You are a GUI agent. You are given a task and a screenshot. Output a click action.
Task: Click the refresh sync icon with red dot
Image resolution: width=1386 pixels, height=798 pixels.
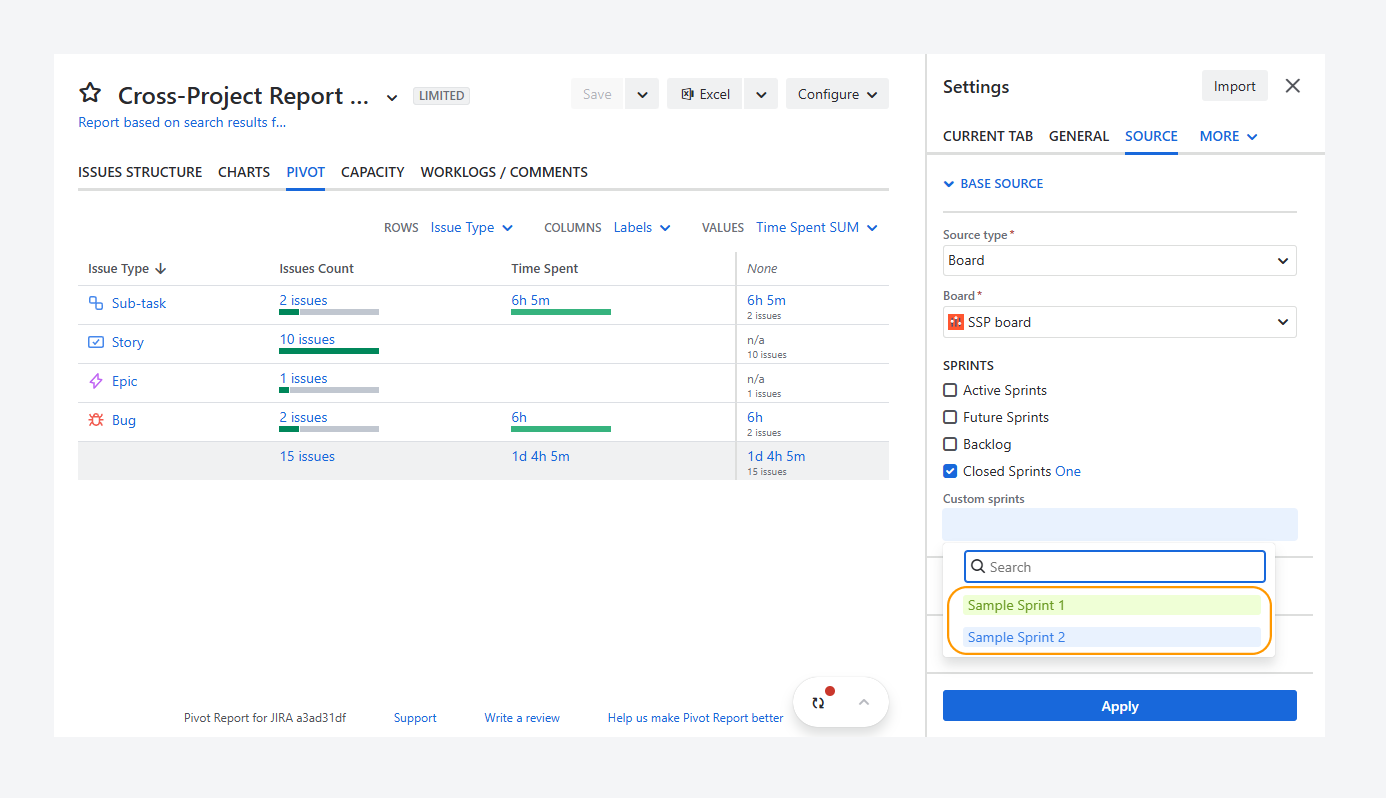820,701
